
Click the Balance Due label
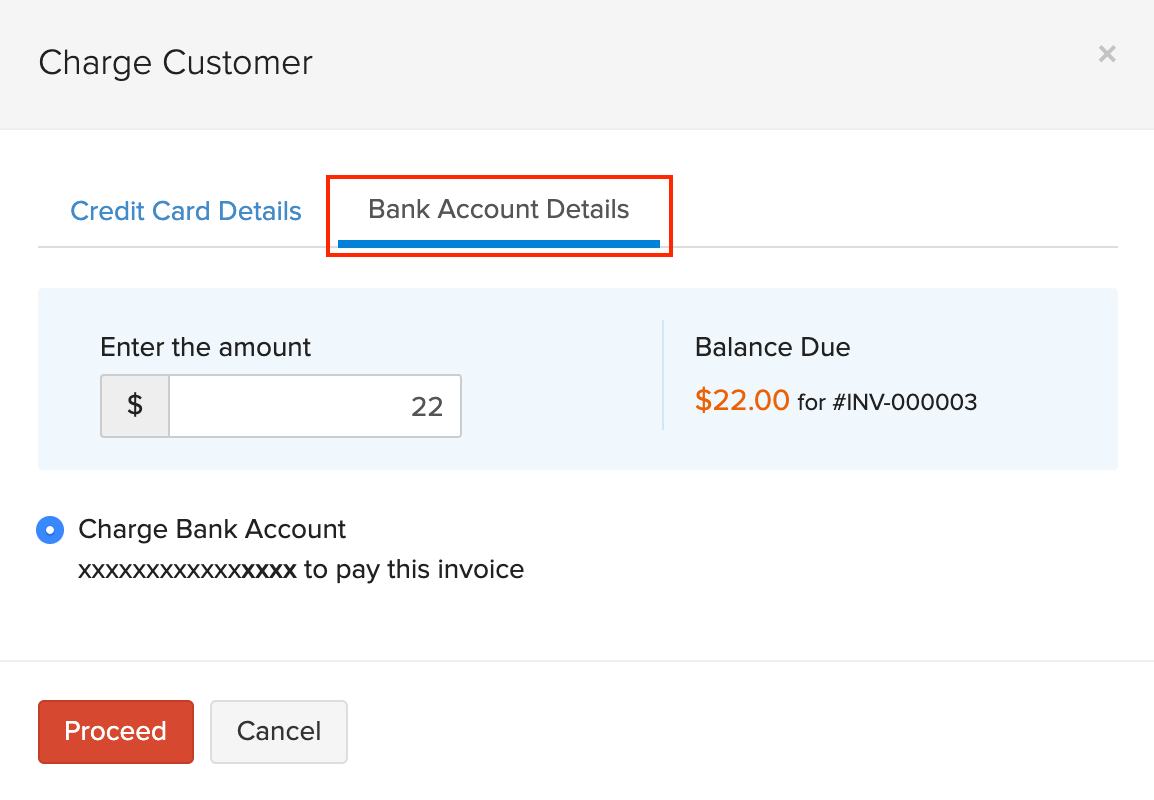click(772, 347)
